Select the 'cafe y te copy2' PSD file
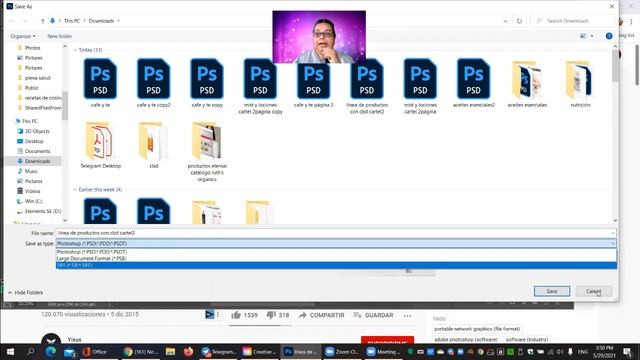Image resolution: width=640 pixels, height=360 pixels. [153, 79]
